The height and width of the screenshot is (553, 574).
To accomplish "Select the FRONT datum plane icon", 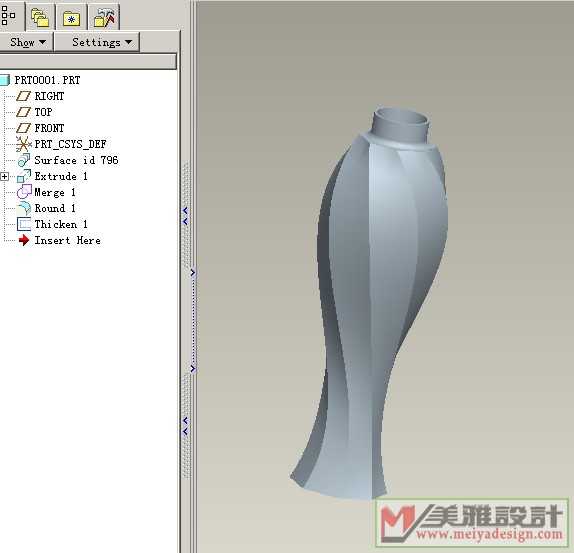I will pyautogui.click(x=23, y=128).
